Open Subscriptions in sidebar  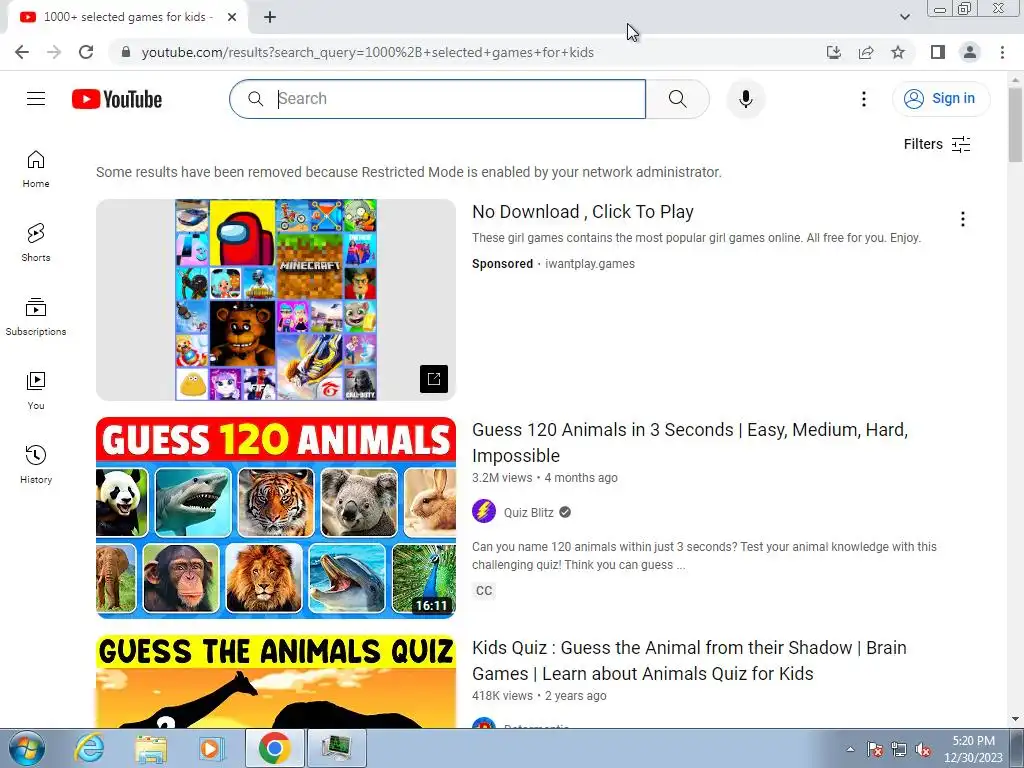pos(36,317)
